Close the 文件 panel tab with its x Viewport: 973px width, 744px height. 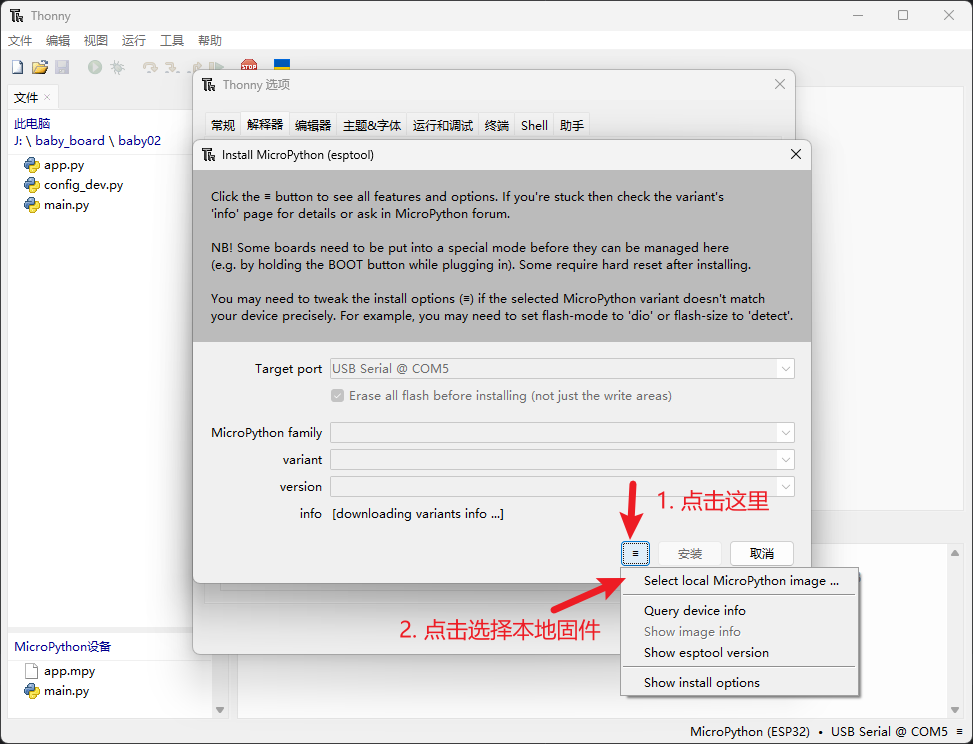click(47, 97)
